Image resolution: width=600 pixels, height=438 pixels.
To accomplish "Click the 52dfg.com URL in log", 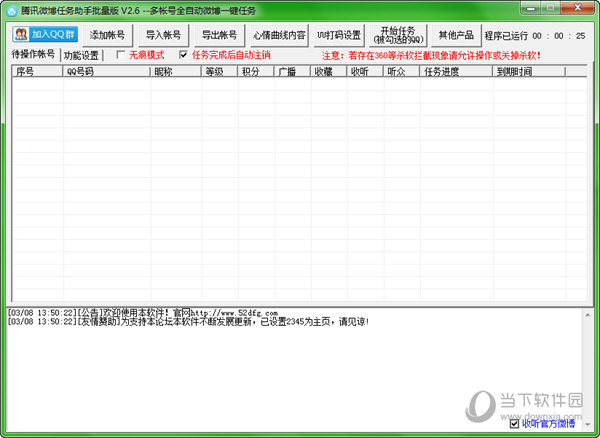I will pos(234,313).
